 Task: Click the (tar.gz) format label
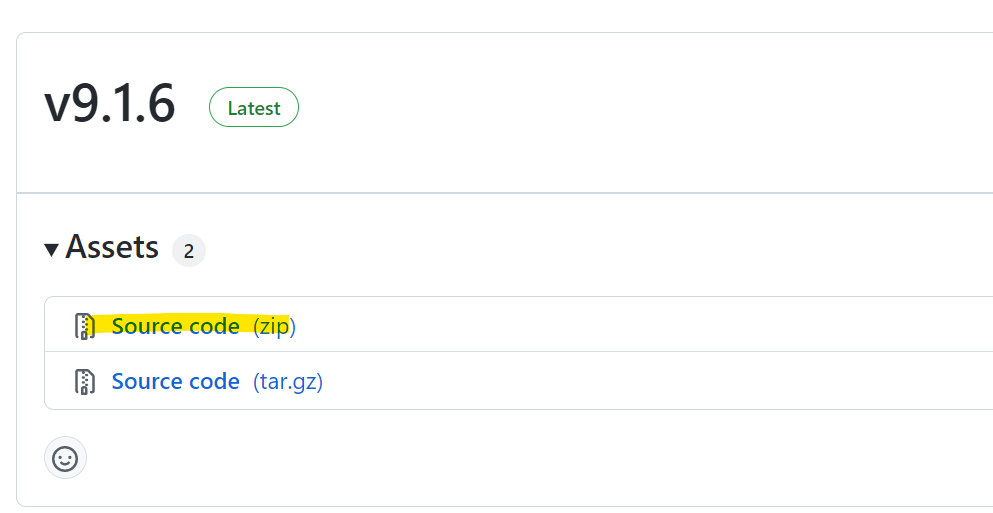pyautogui.click(x=288, y=383)
